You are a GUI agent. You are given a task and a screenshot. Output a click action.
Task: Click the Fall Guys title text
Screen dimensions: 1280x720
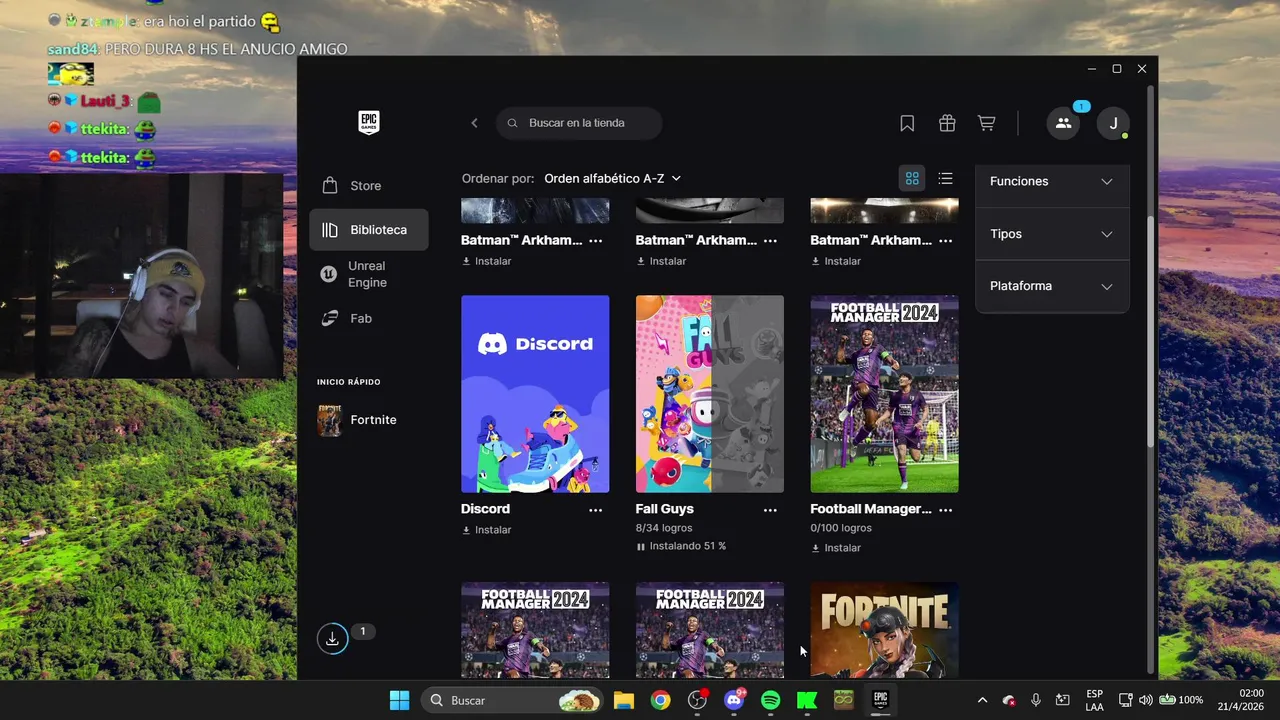[x=665, y=509]
